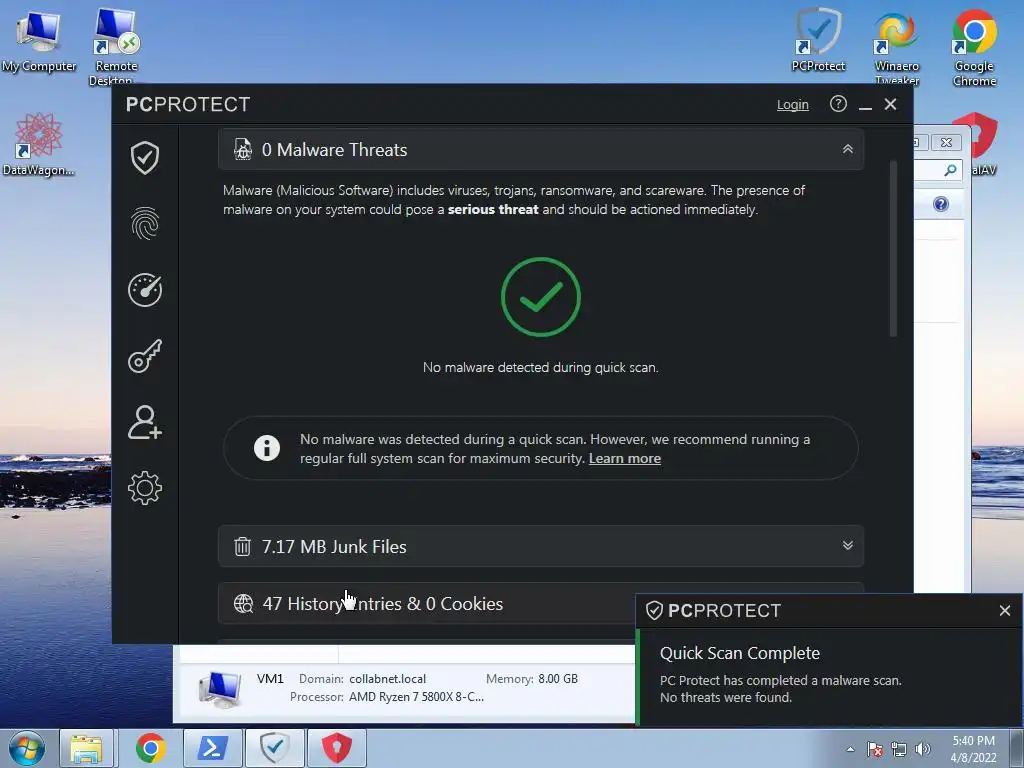Click the blue help icon in the background window

940,204
